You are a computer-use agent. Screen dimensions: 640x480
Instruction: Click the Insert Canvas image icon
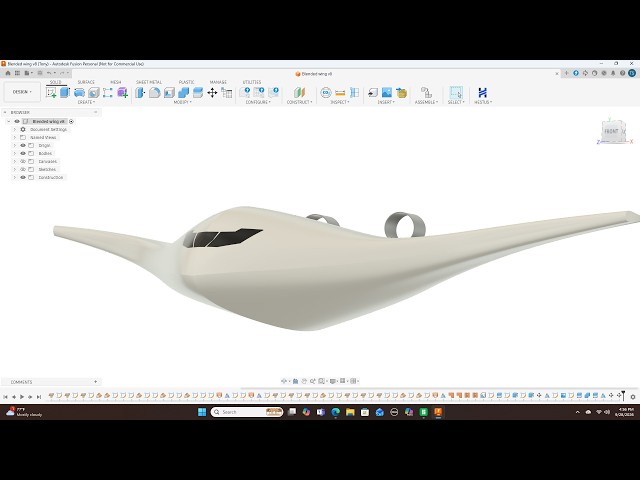(x=387, y=93)
